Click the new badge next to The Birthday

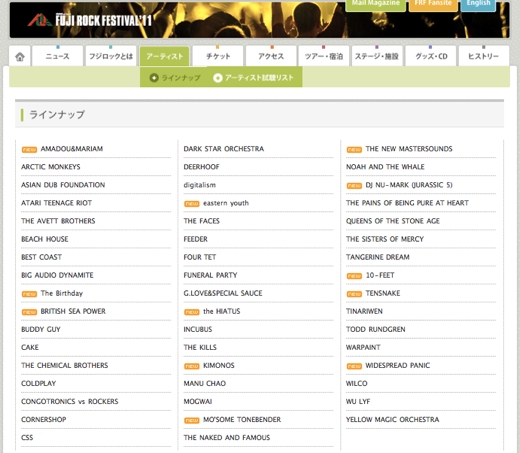[29, 294]
